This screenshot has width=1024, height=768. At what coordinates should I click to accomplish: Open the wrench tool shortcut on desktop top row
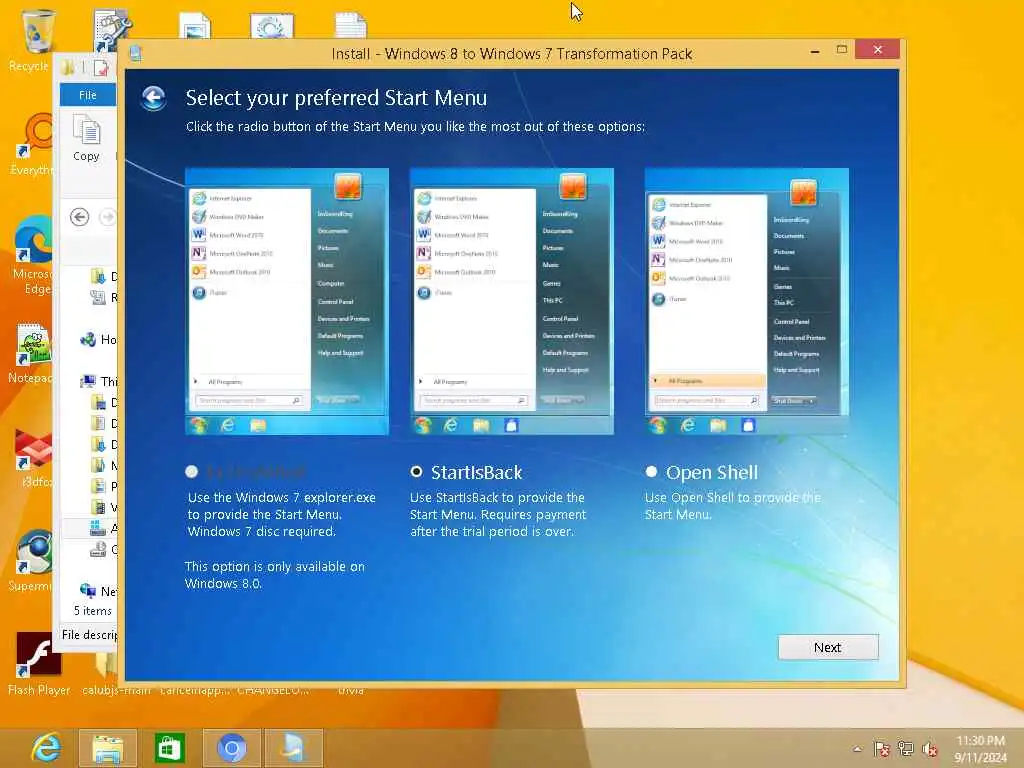point(112,29)
